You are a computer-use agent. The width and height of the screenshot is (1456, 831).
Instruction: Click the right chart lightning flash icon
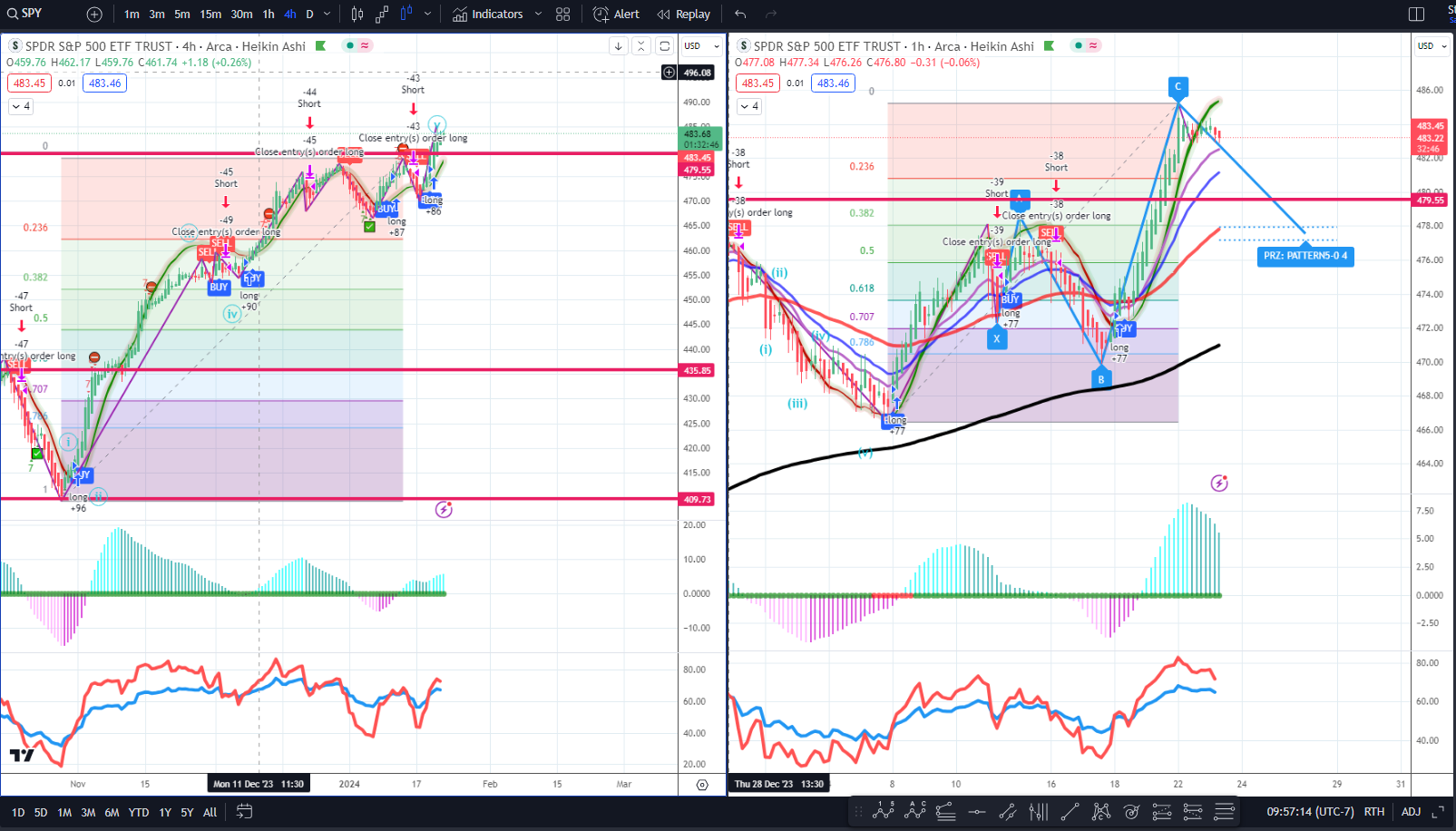(1219, 484)
